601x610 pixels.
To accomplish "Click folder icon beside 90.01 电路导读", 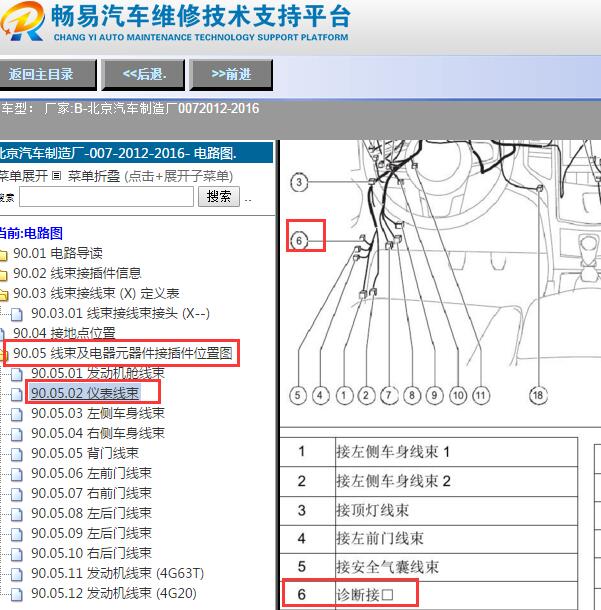I will point(3,255).
